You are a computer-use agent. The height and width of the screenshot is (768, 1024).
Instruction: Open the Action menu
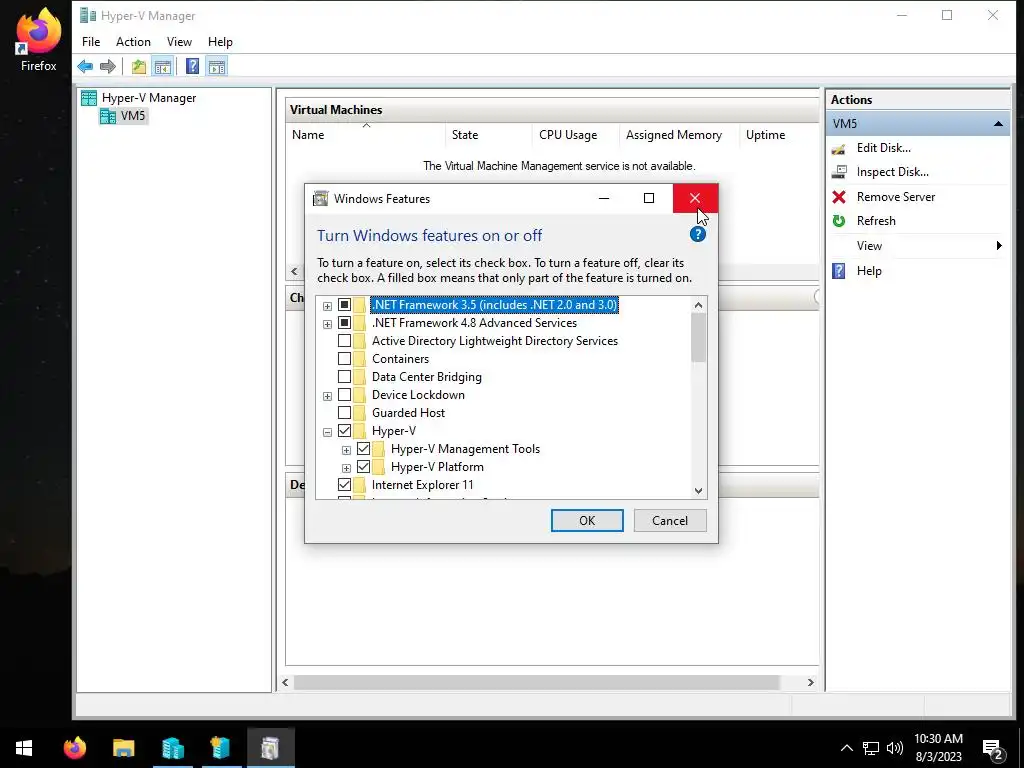133,42
